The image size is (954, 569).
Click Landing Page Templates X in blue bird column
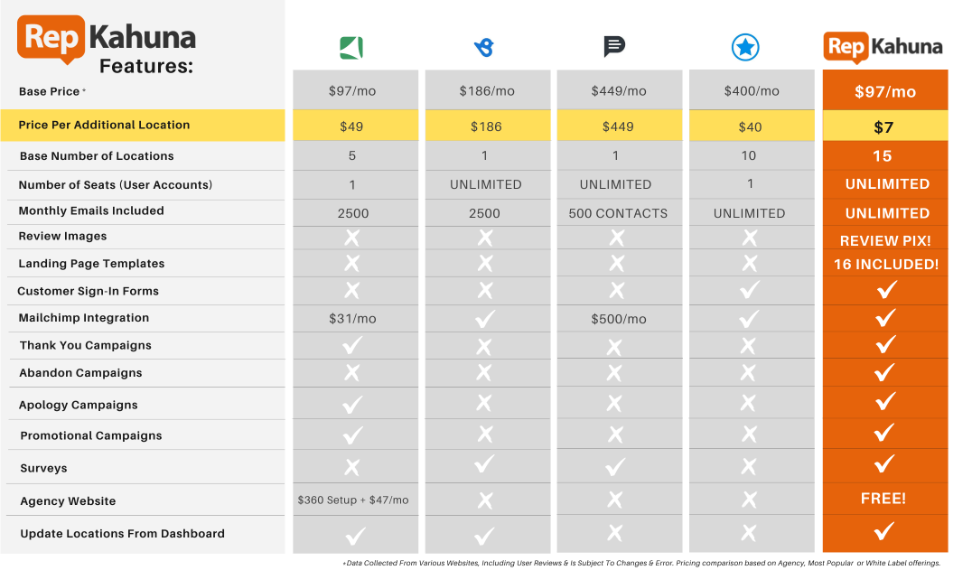click(x=485, y=264)
